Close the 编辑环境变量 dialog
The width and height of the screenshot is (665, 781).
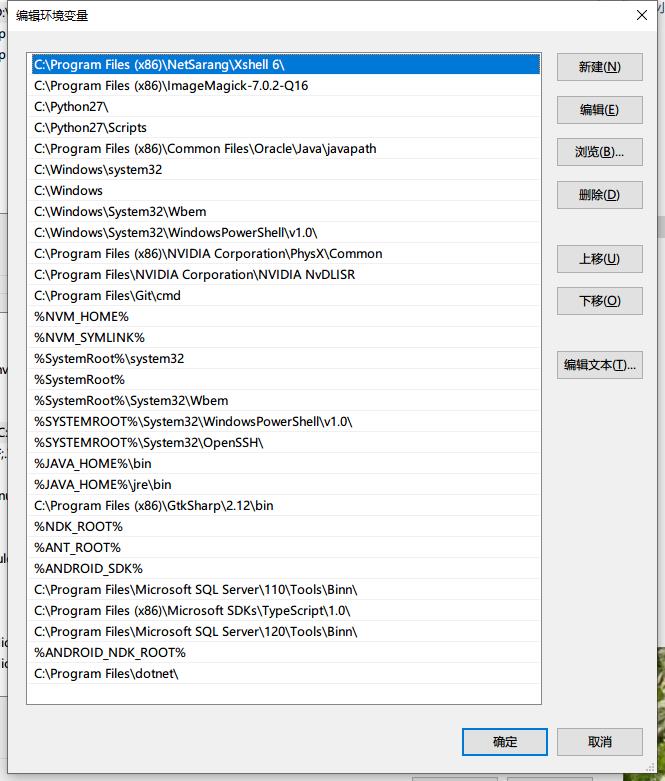[642, 15]
